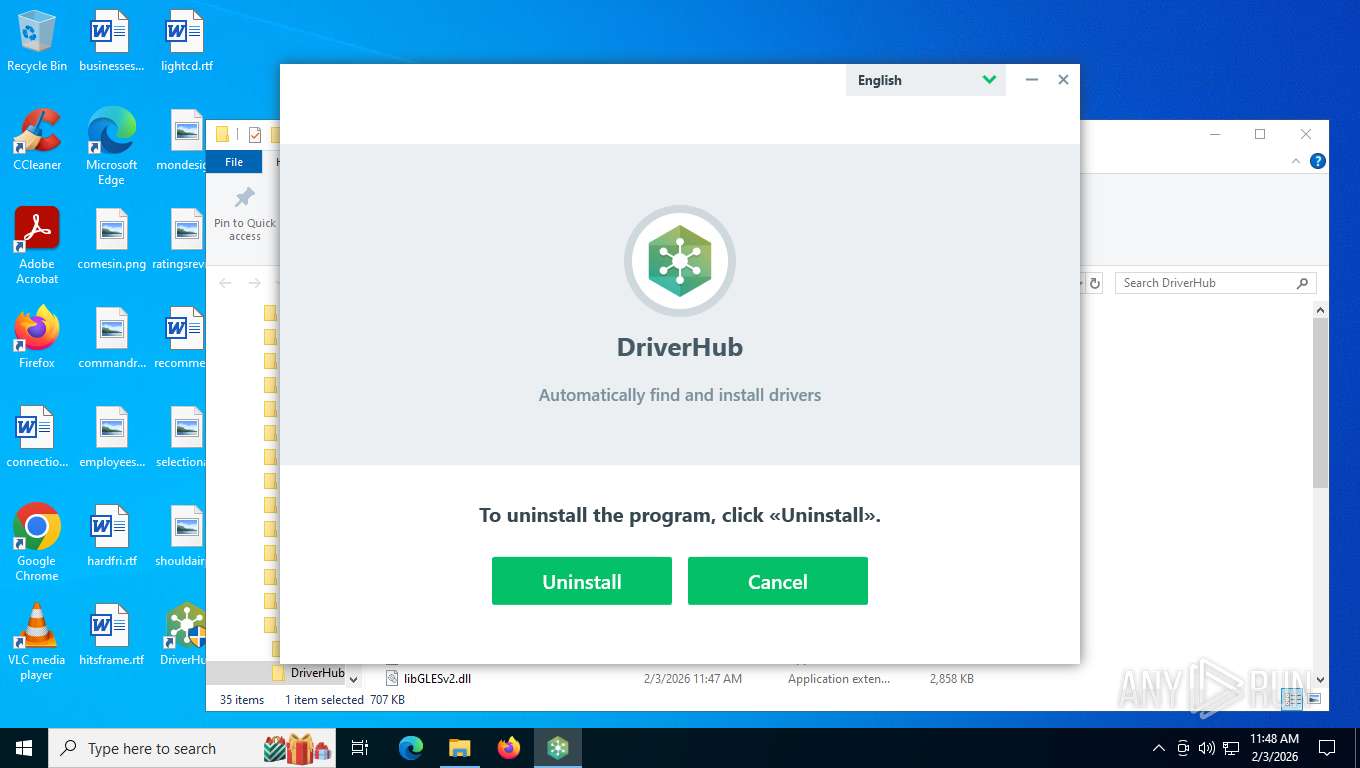The image size is (1360, 768).
Task: Show hidden system tray icons
Action: click(x=1159, y=748)
